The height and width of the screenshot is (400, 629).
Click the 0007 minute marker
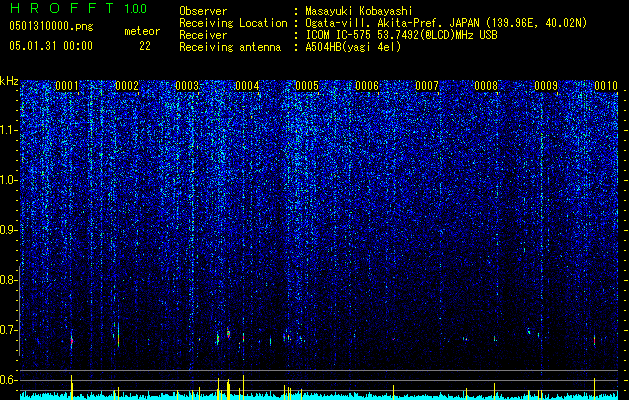427,86
